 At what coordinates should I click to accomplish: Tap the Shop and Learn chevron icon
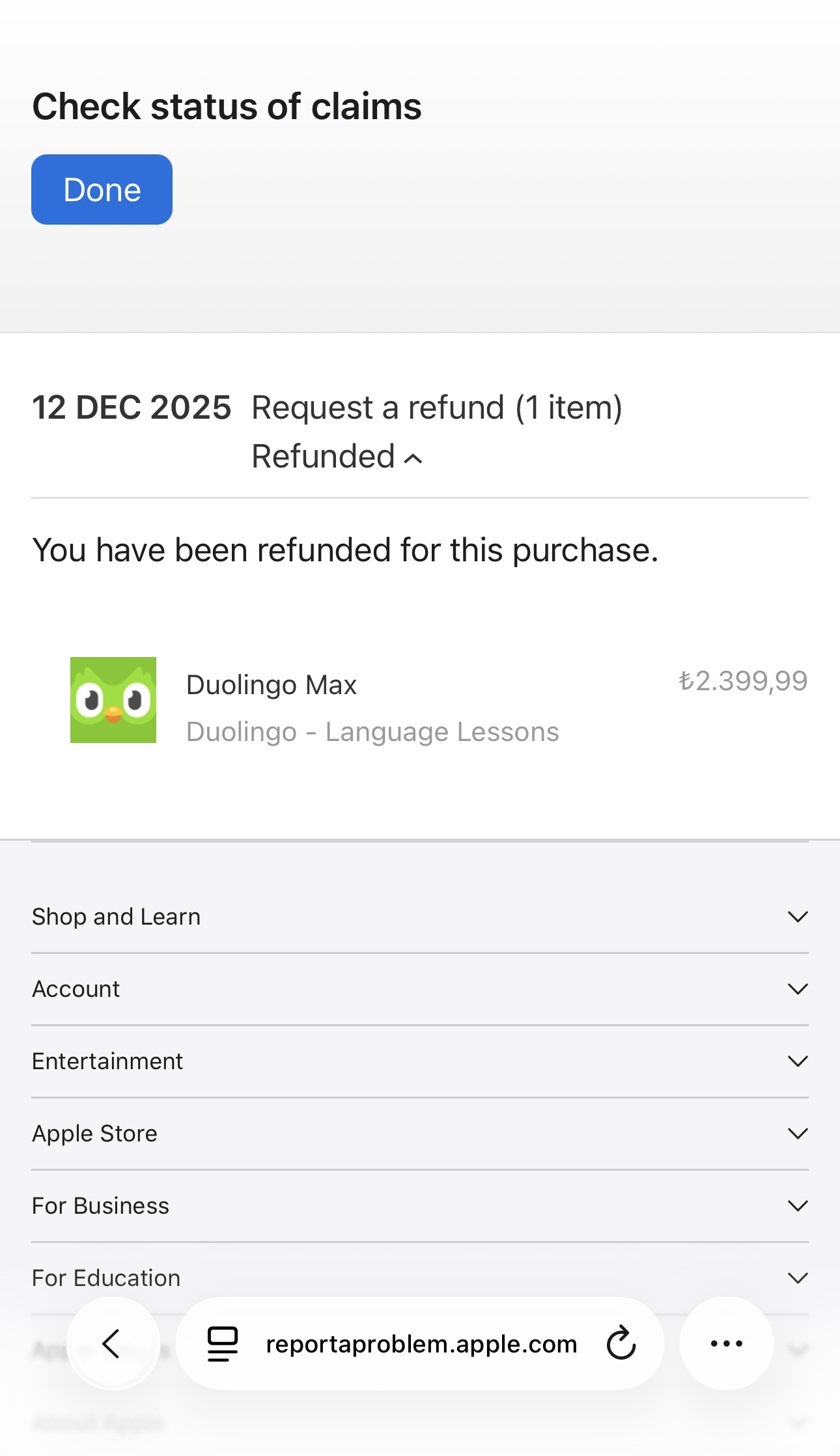[x=798, y=917]
